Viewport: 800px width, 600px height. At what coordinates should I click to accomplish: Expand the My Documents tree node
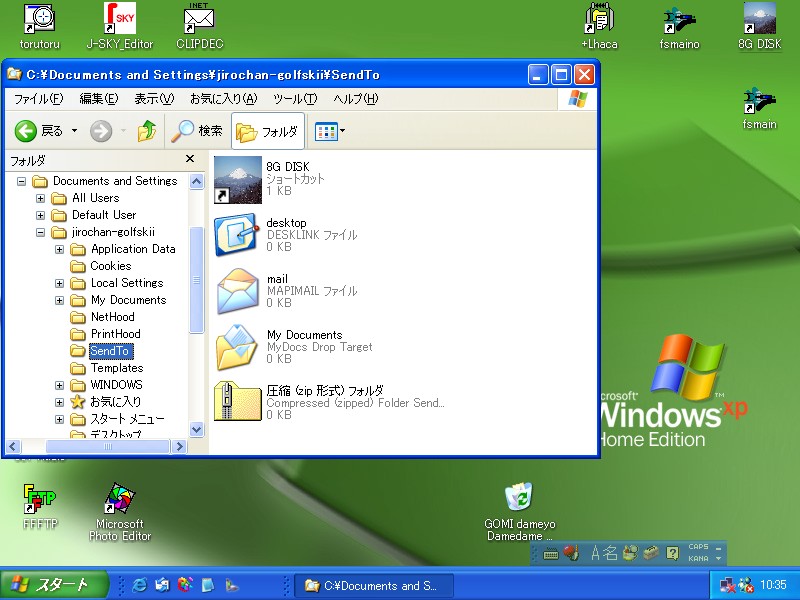pos(60,300)
